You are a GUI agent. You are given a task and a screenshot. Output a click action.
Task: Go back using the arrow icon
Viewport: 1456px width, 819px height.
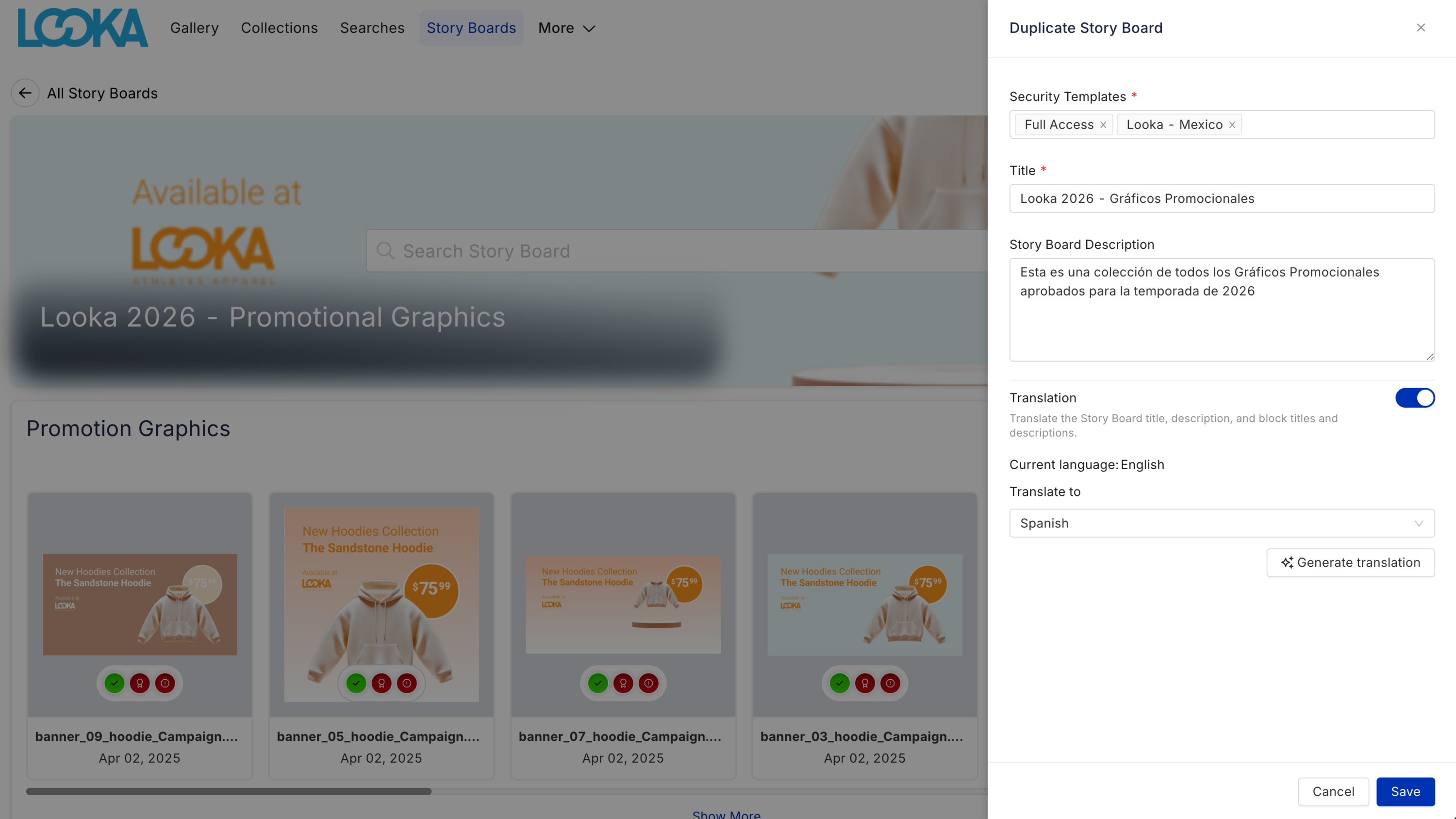[25, 93]
